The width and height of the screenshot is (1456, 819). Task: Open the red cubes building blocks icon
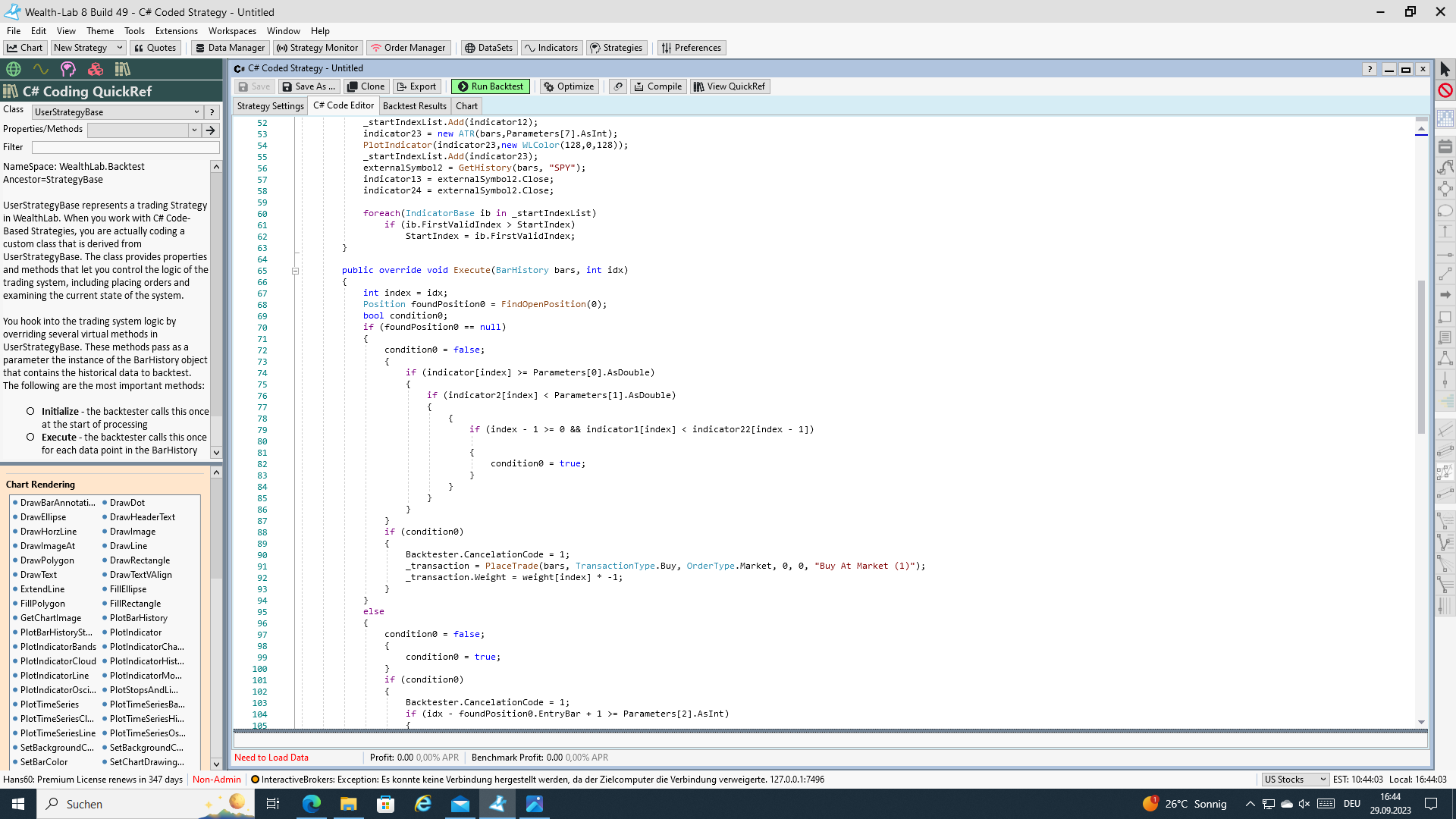(x=96, y=69)
